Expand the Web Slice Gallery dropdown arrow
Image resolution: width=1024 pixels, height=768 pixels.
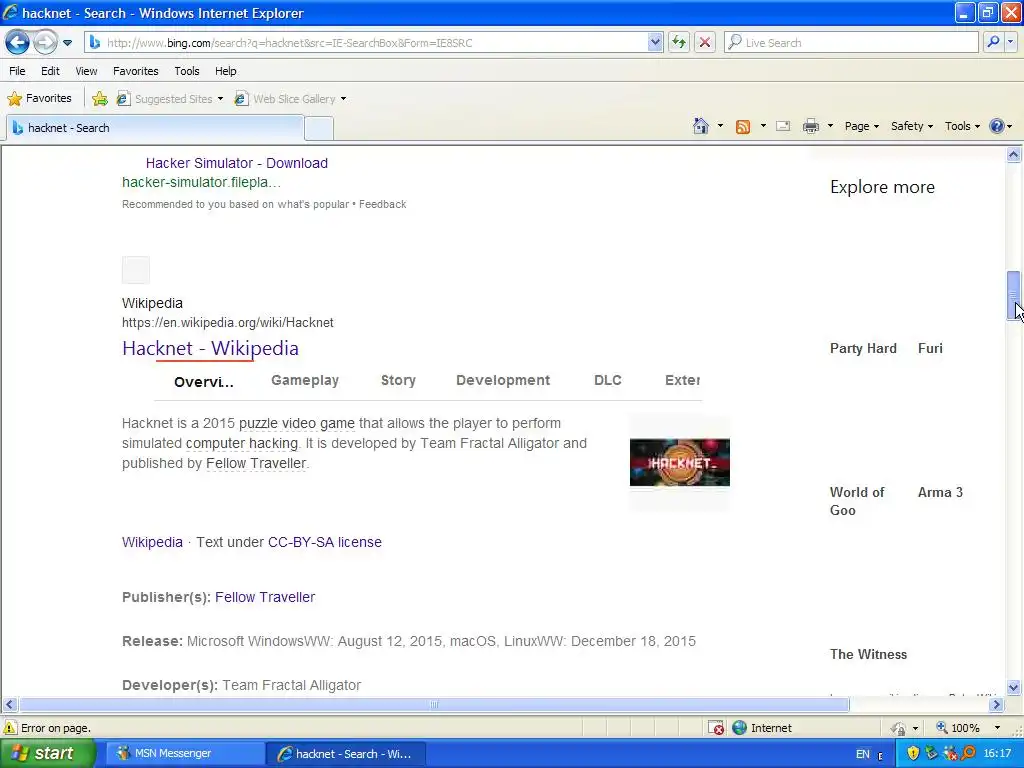coord(344,99)
